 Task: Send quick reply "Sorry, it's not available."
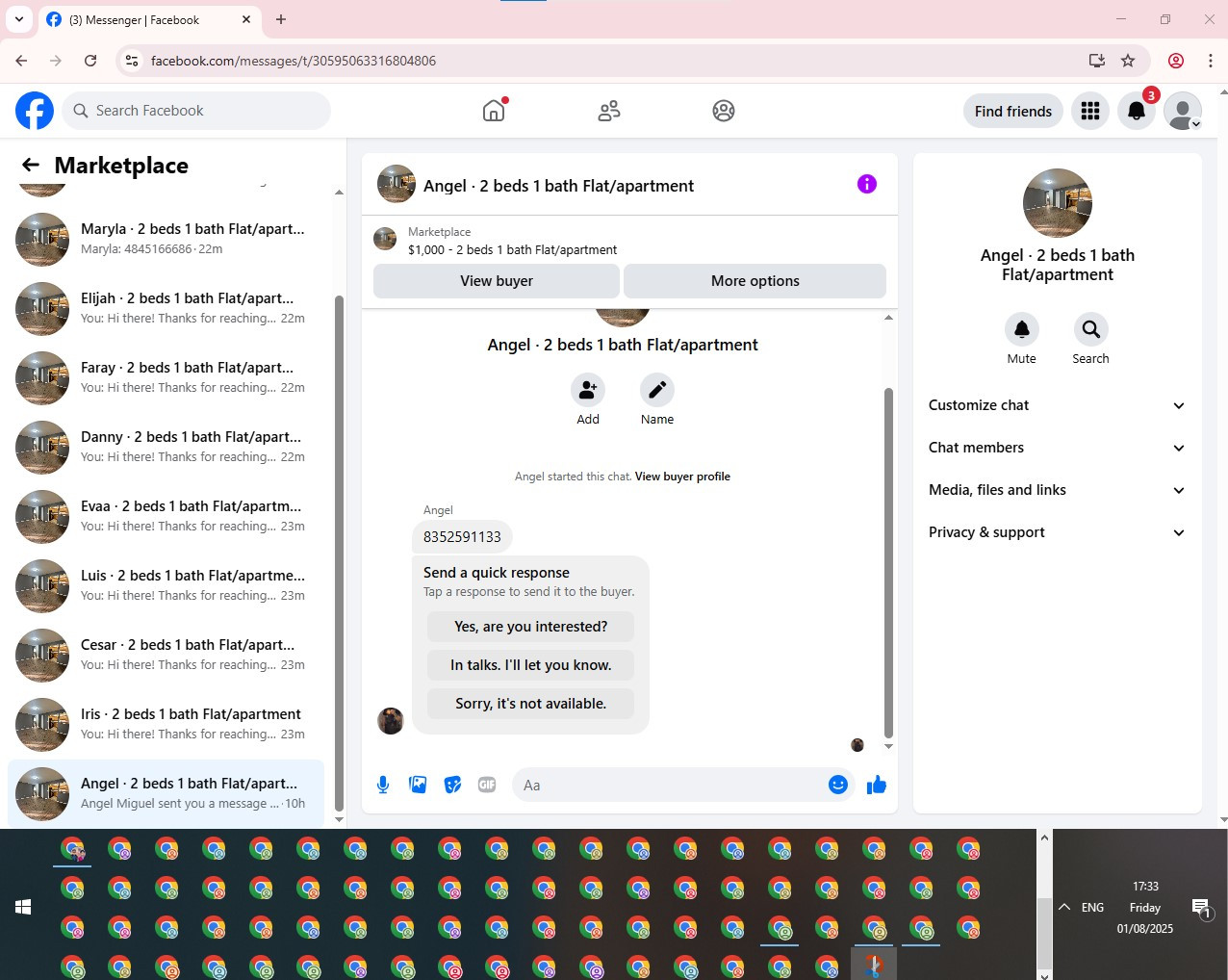(531, 704)
